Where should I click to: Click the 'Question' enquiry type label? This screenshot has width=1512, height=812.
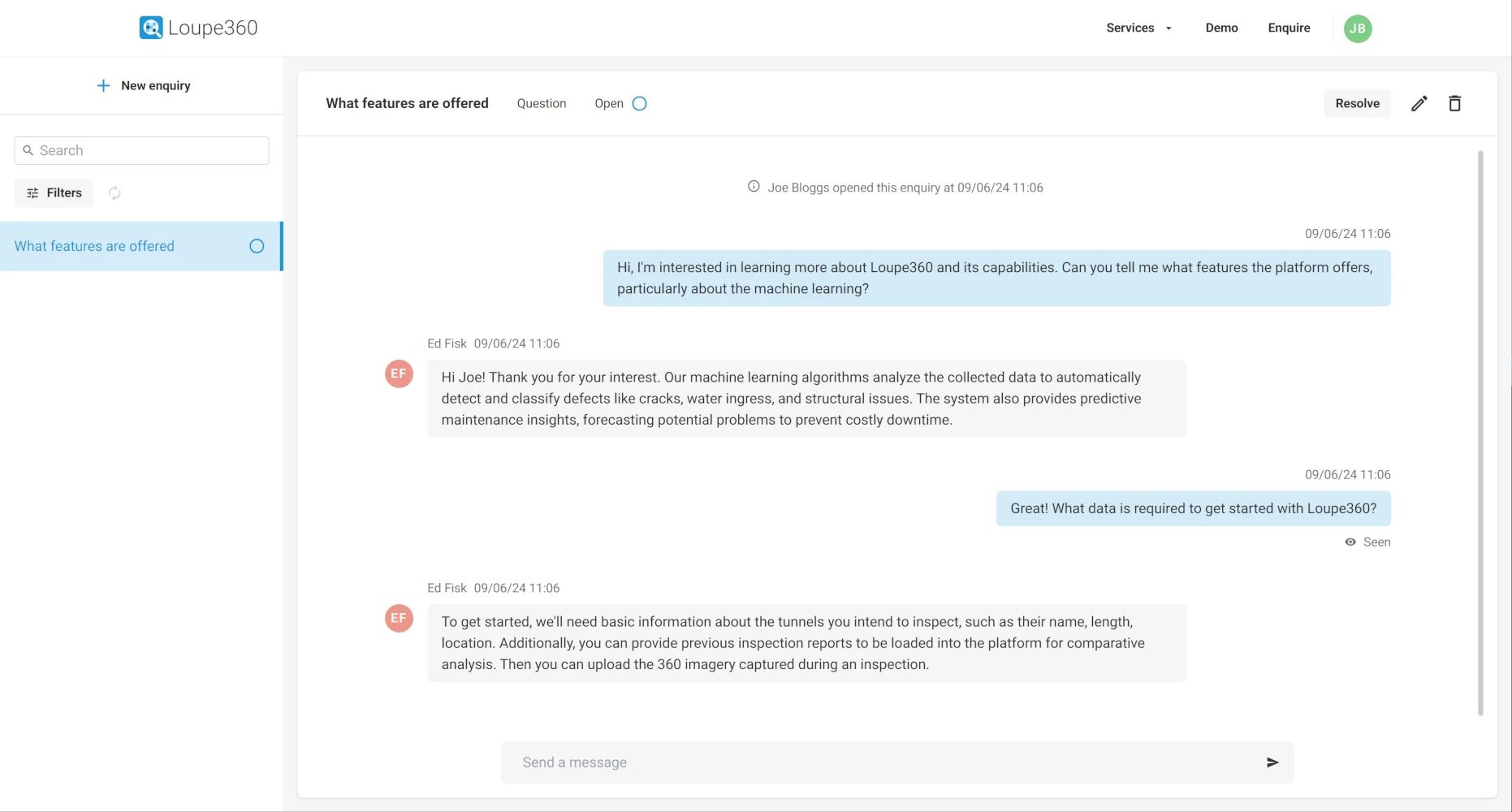[542, 103]
